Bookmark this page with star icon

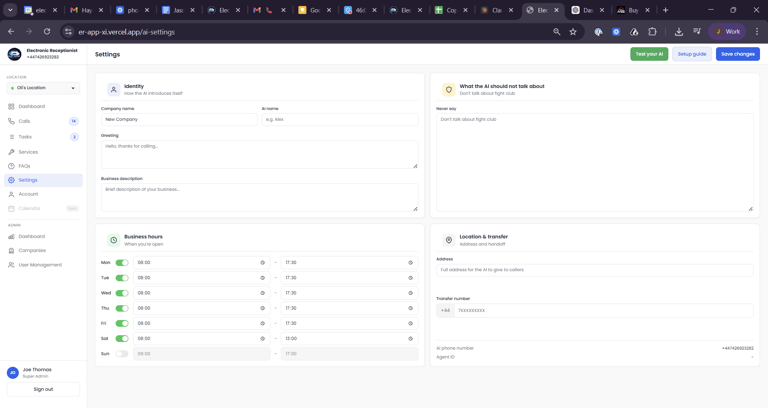pyautogui.click(x=573, y=32)
